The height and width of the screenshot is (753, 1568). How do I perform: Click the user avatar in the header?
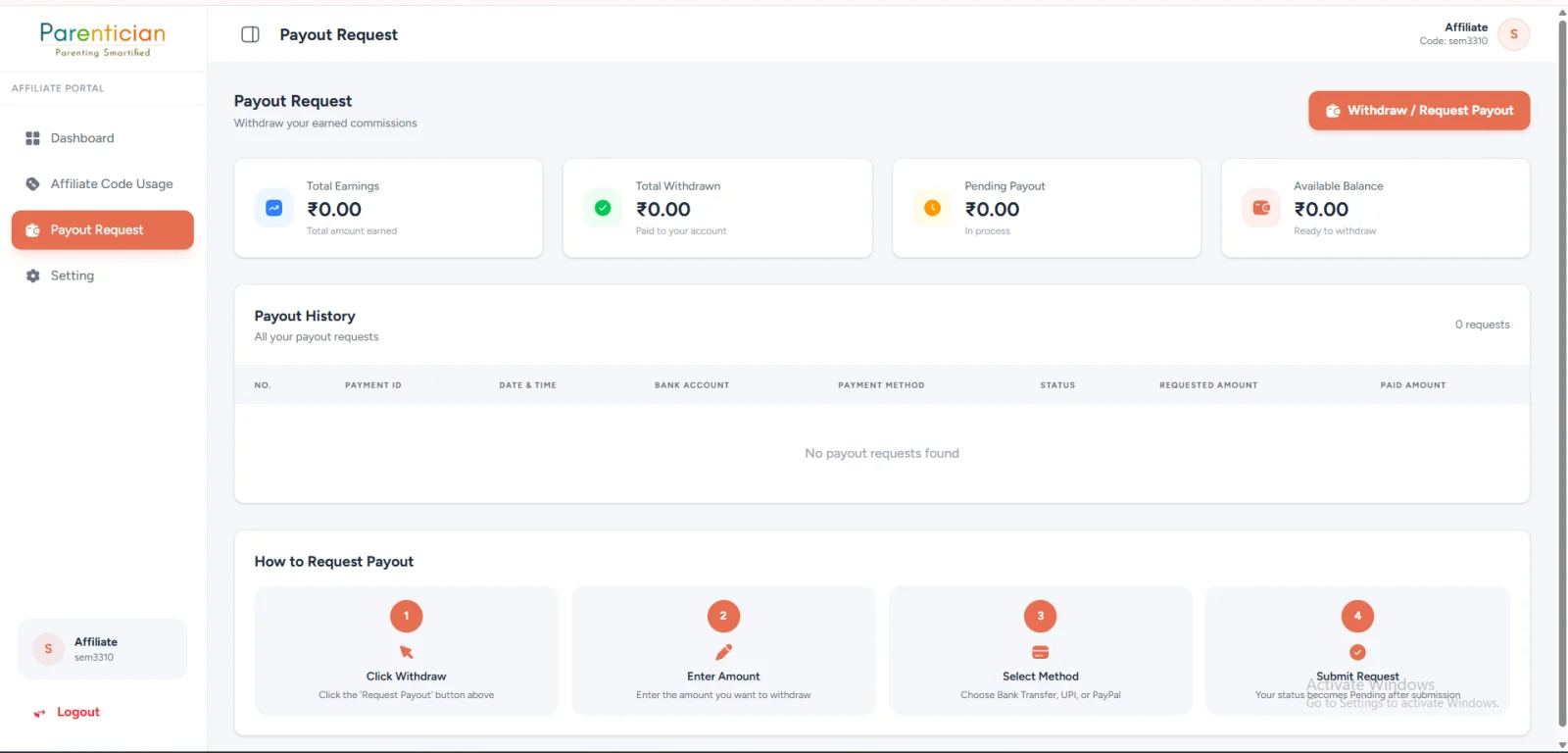click(1514, 34)
